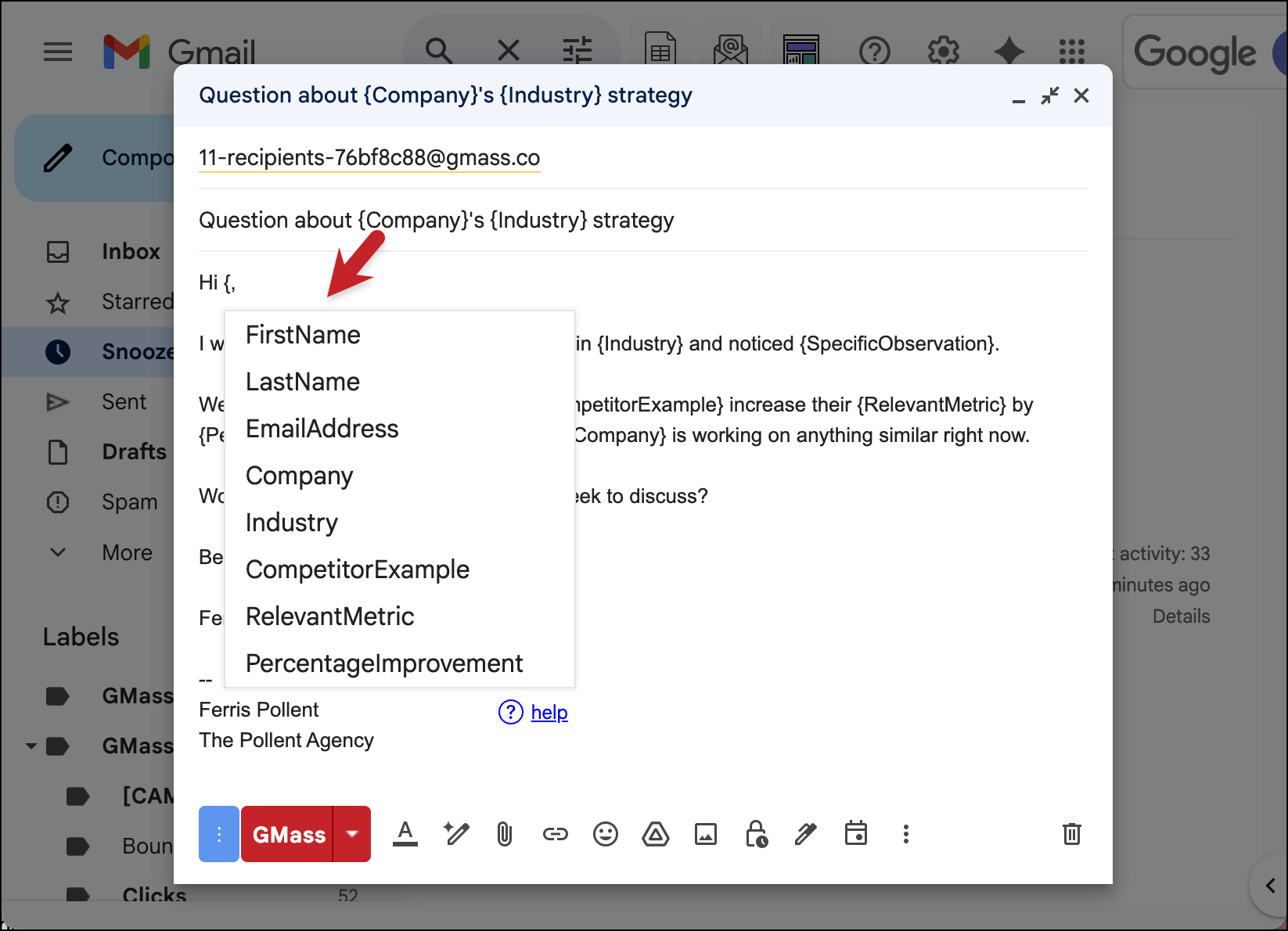The width and height of the screenshot is (1288, 931).
Task: Insert signature using the pen icon
Action: pyautogui.click(x=806, y=834)
